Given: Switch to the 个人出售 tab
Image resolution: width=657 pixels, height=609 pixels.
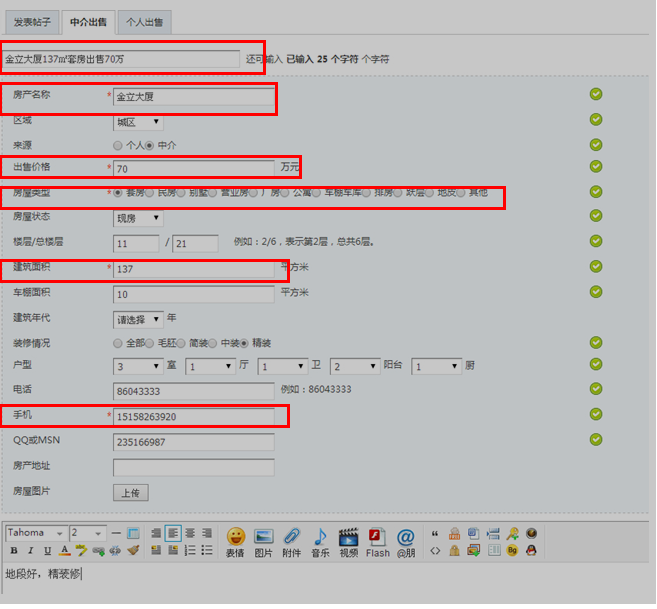Looking at the screenshot, I should pos(144,21).
